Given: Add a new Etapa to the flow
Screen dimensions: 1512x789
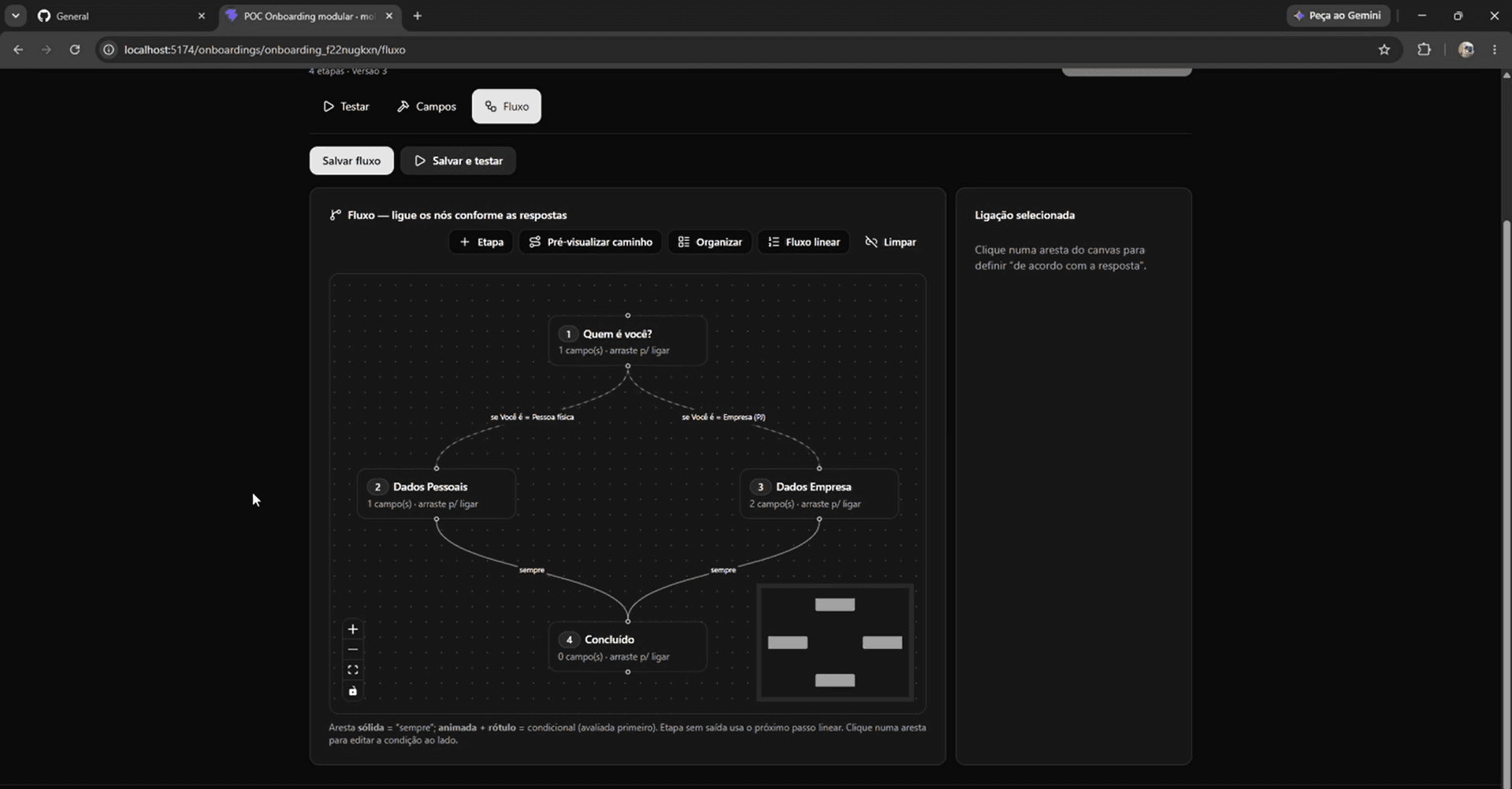Looking at the screenshot, I should coord(481,242).
